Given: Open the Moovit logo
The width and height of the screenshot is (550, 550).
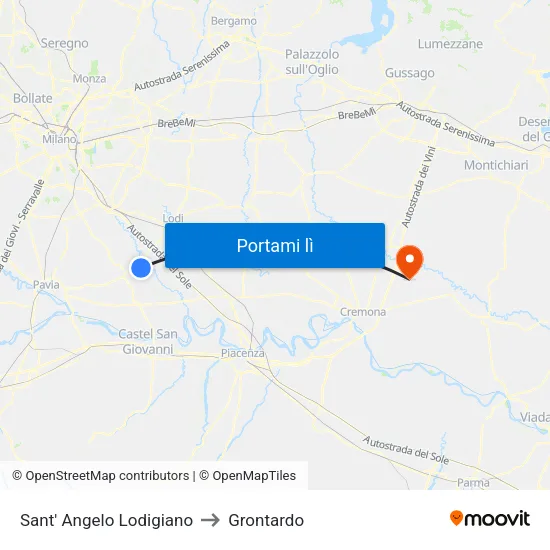Looking at the screenshot, I should point(490,519).
